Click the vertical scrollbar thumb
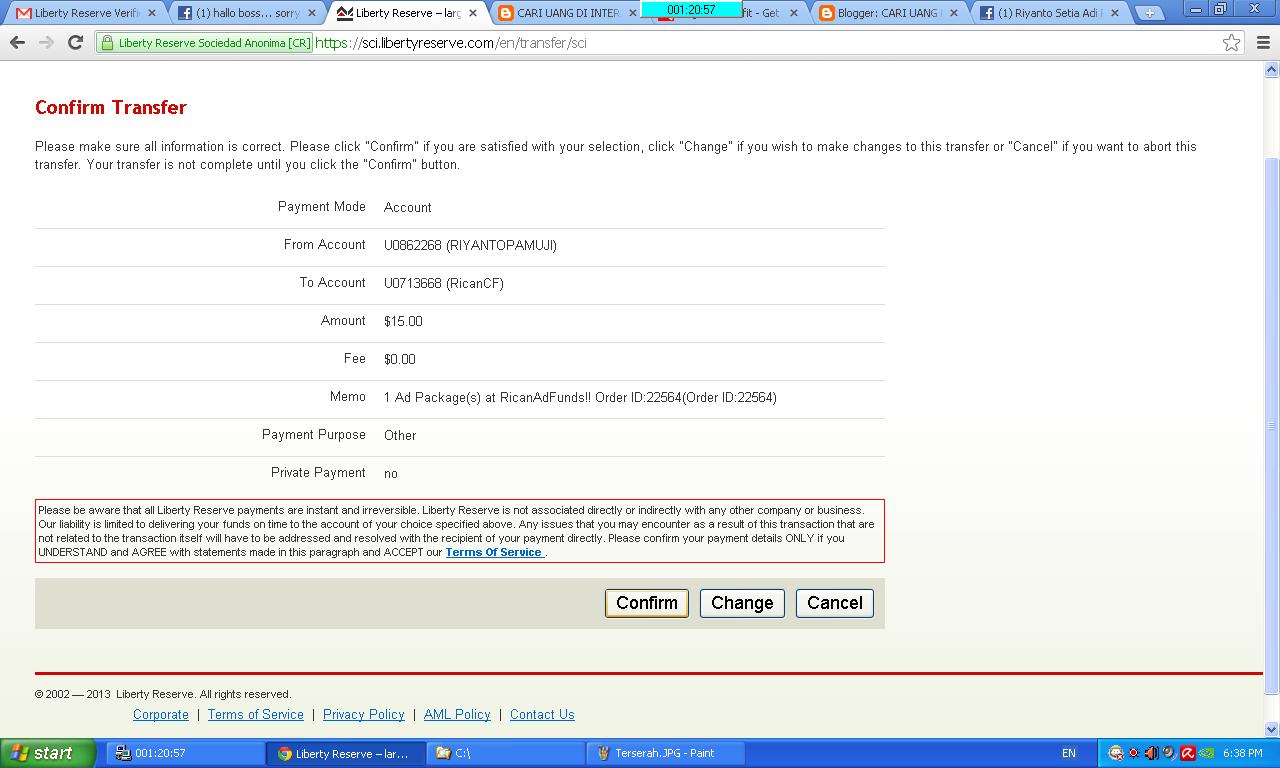1280x768 pixels. (1272, 426)
